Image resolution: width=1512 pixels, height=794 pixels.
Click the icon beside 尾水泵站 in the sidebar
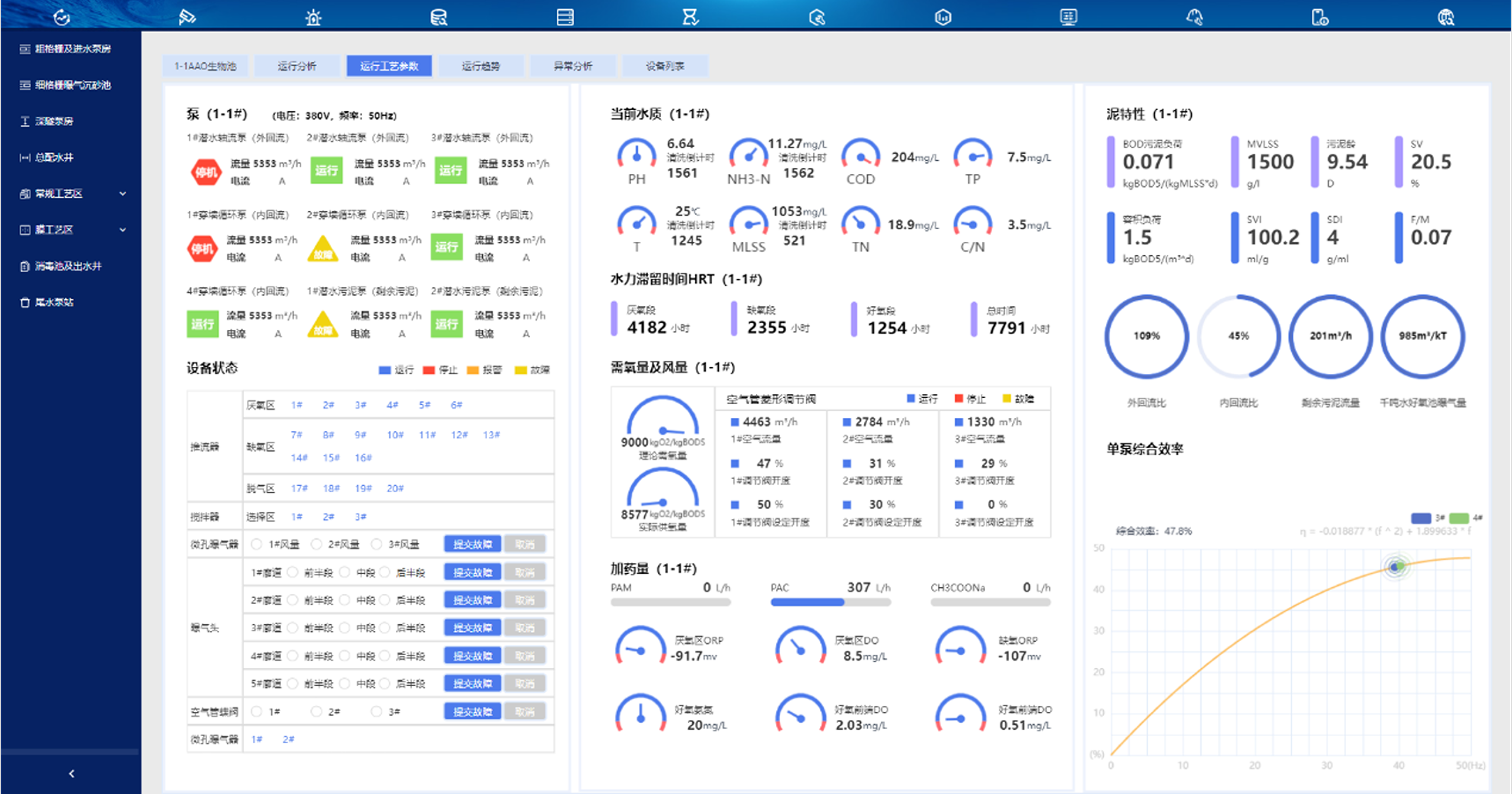tap(25, 302)
